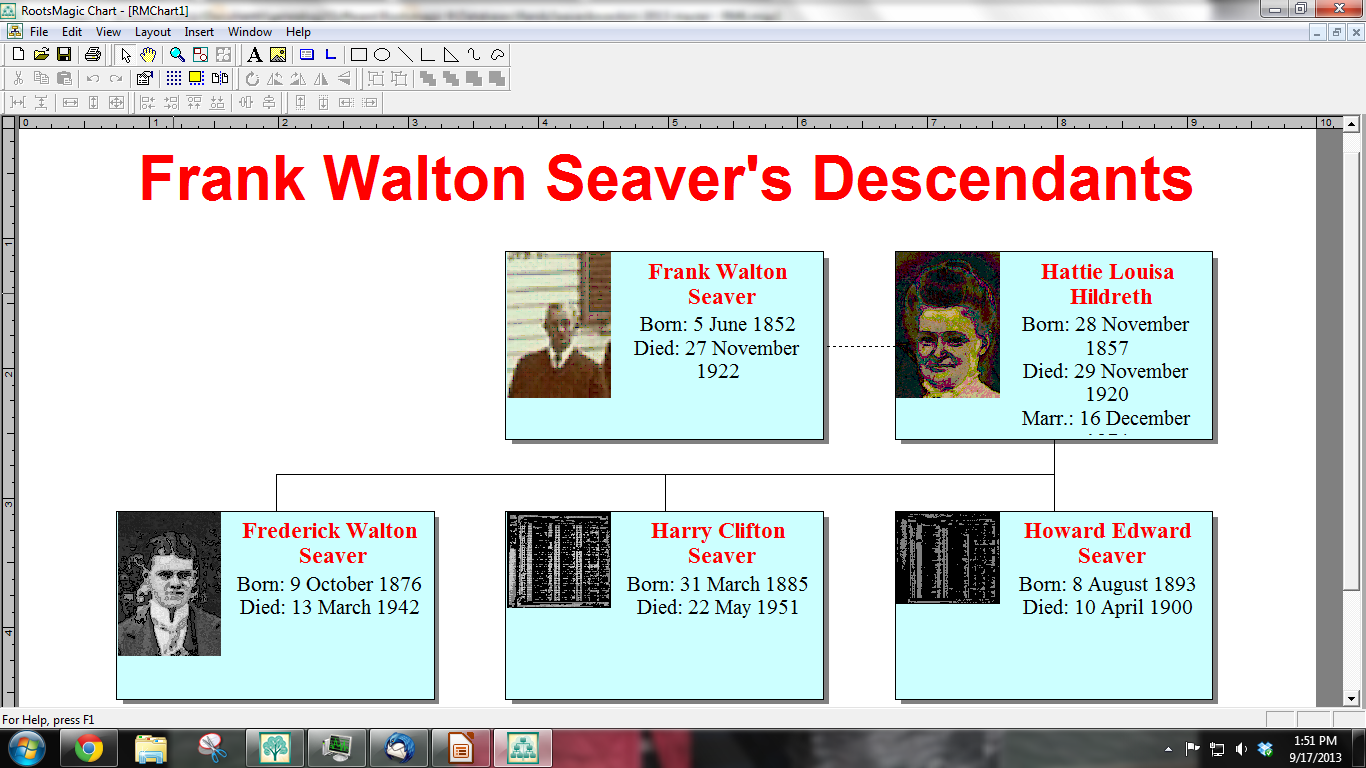
Task: Open the Layout menu
Action: (x=152, y=31)
